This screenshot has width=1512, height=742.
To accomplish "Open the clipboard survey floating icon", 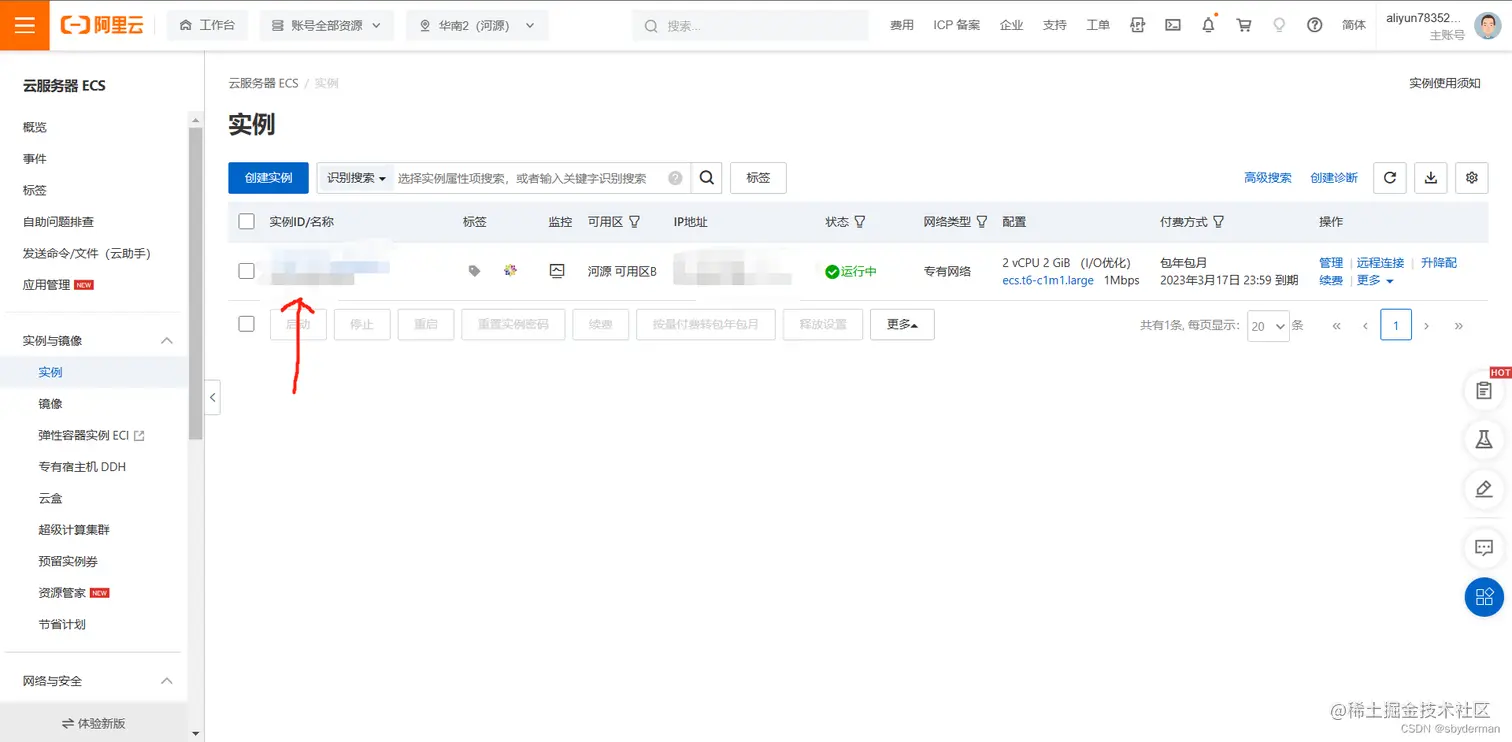I will click(1484, 391).
